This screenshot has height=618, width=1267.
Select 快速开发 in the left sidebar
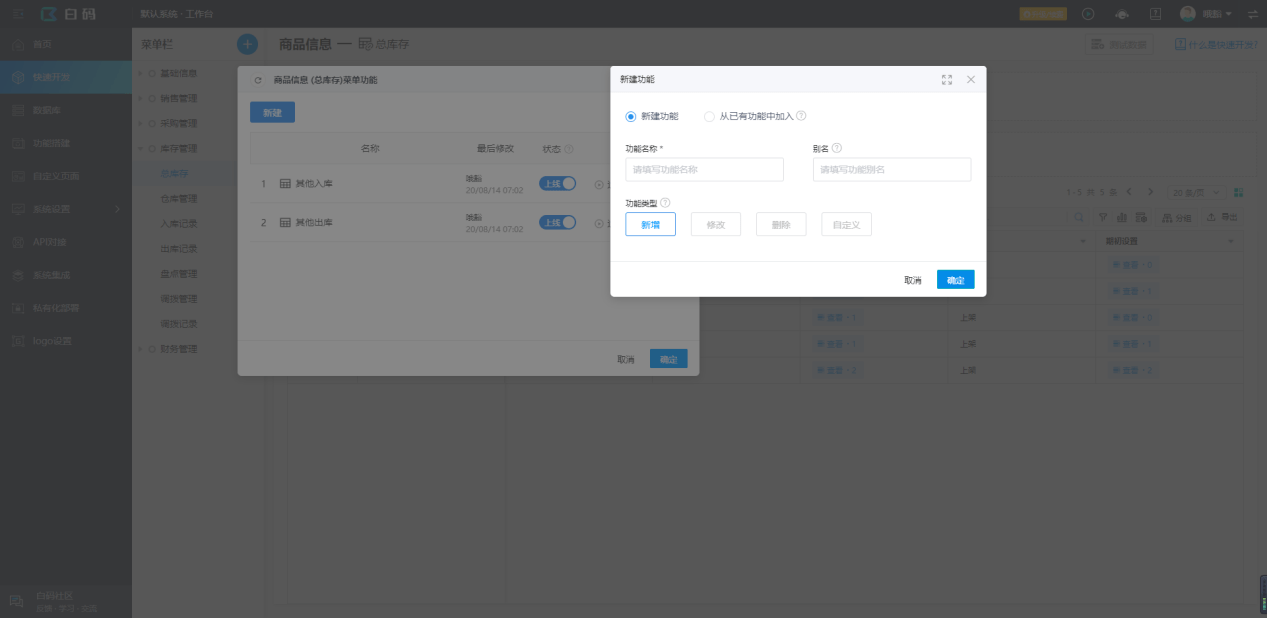[66, 77]
